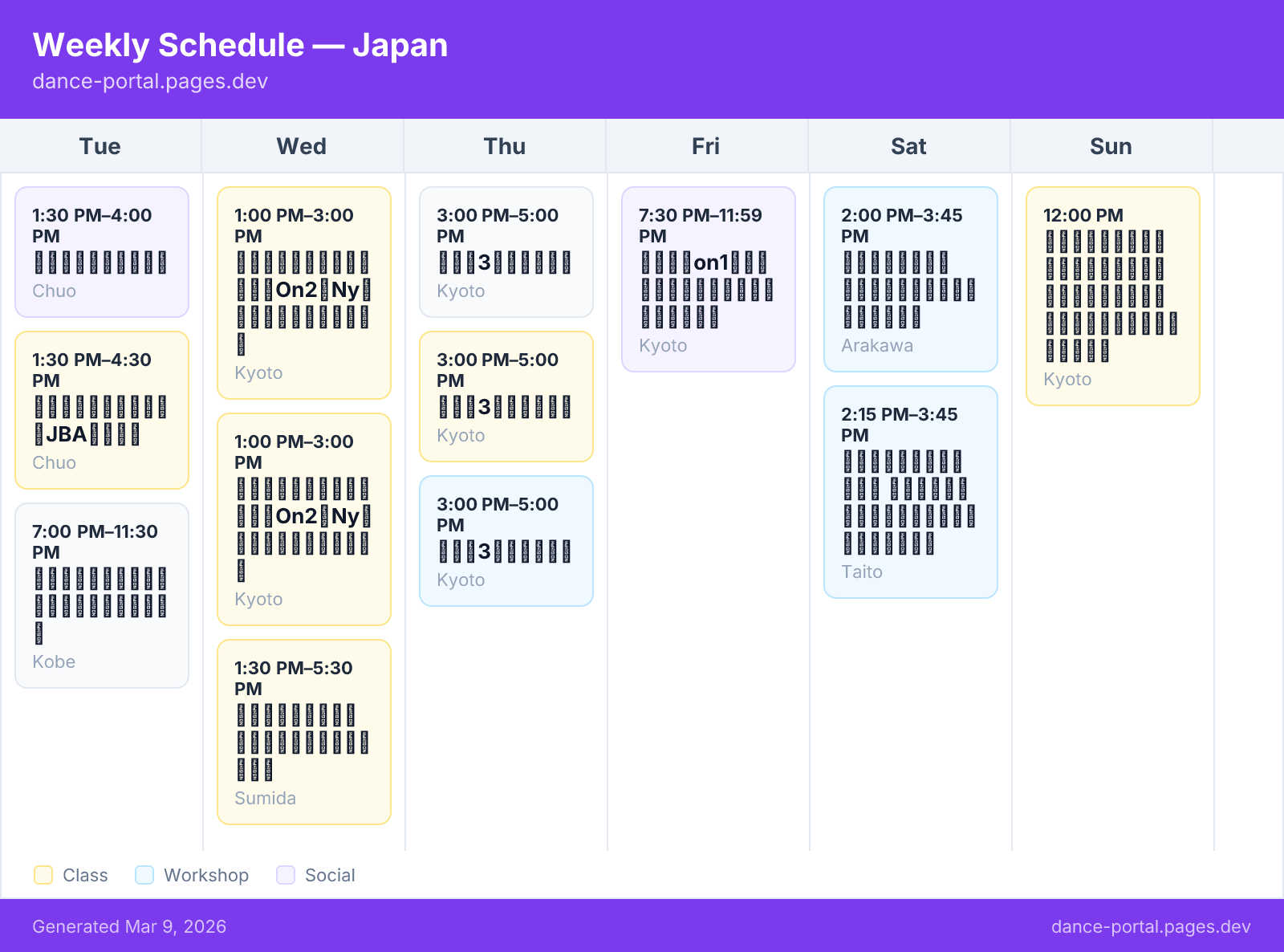Open Saturday 2:15 PM Taito workshop card
1284x952 pixels.
click(911, 492)
